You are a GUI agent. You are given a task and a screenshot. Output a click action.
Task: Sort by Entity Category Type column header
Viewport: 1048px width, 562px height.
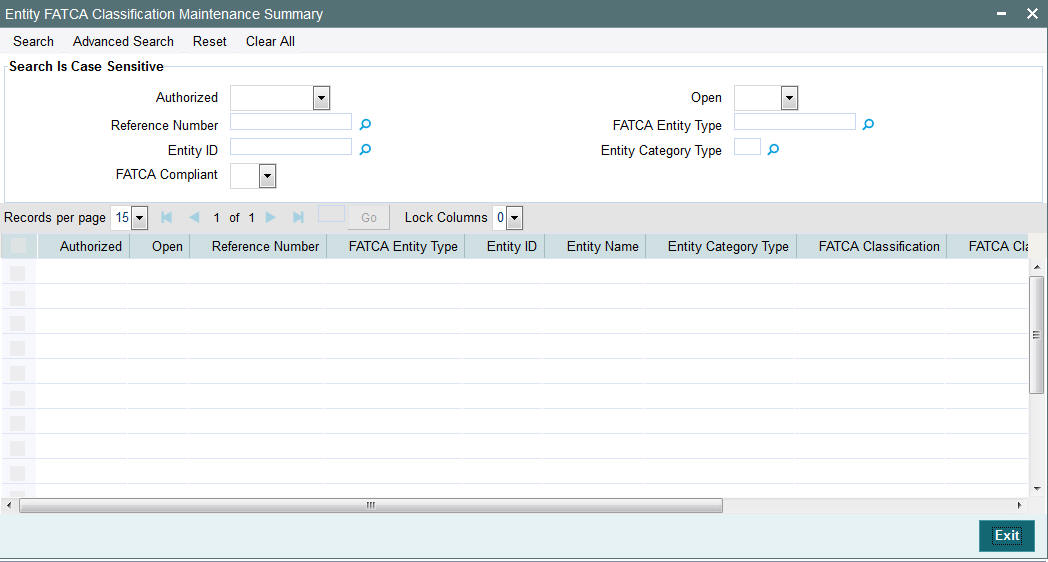(728, 247)
